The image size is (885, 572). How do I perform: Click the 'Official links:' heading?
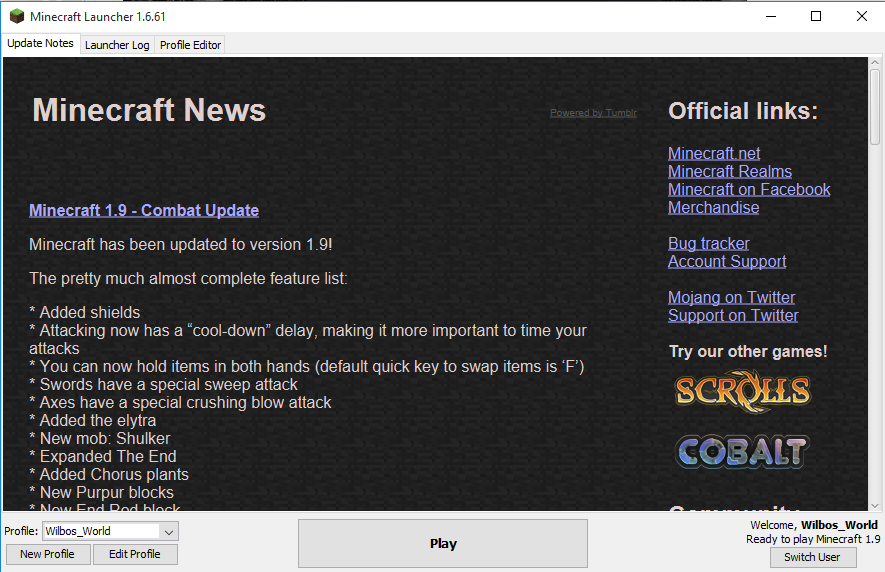coord(743,111)
